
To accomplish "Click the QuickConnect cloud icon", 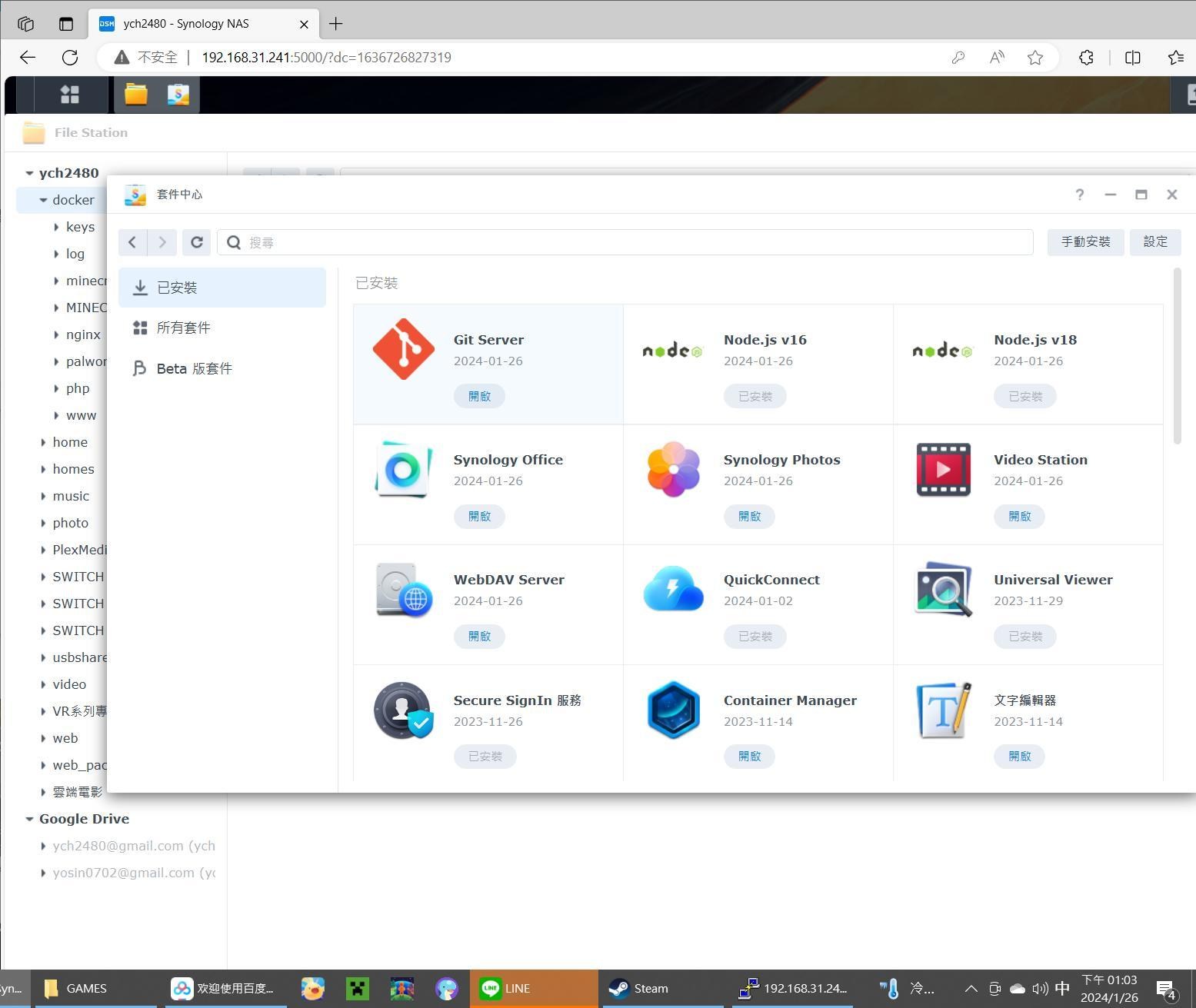I will (x=673, y=589).
